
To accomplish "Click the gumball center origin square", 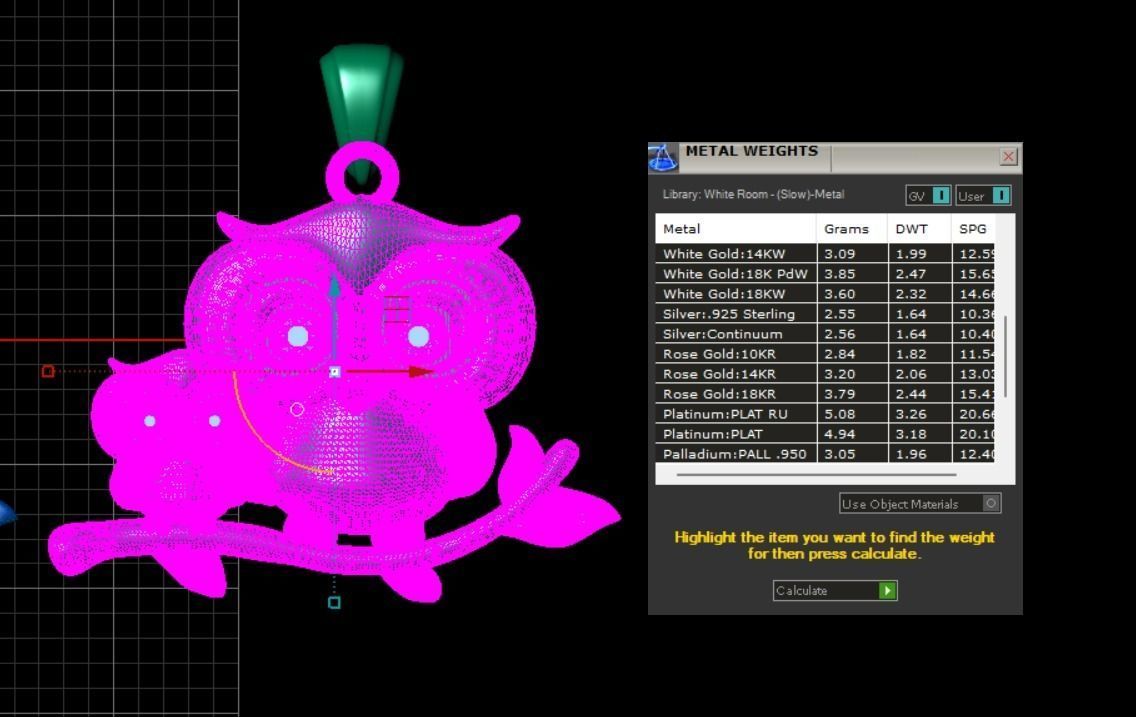I will click(x=334, y=372).
